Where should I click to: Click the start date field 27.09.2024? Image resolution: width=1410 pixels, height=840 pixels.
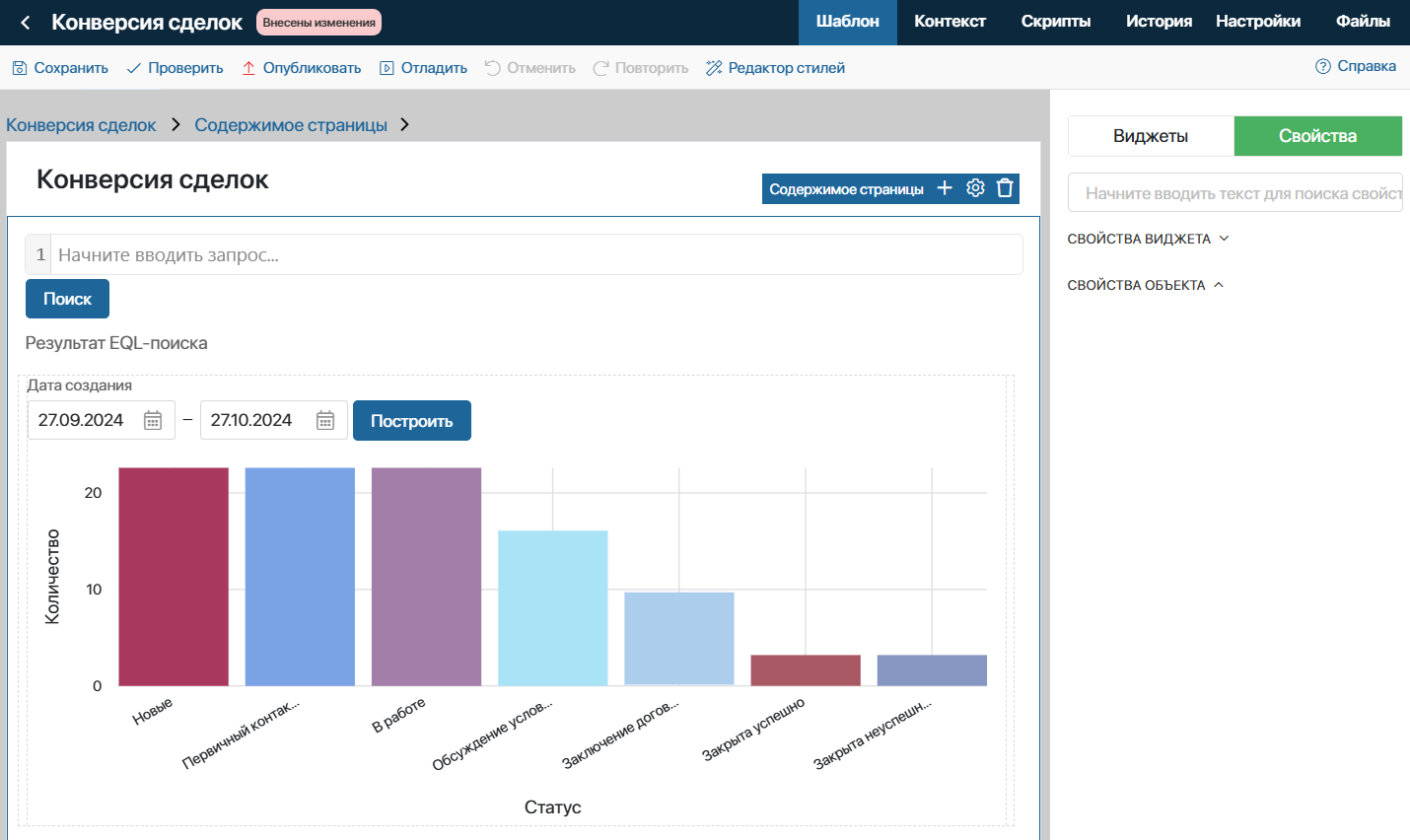click(101, 420)
